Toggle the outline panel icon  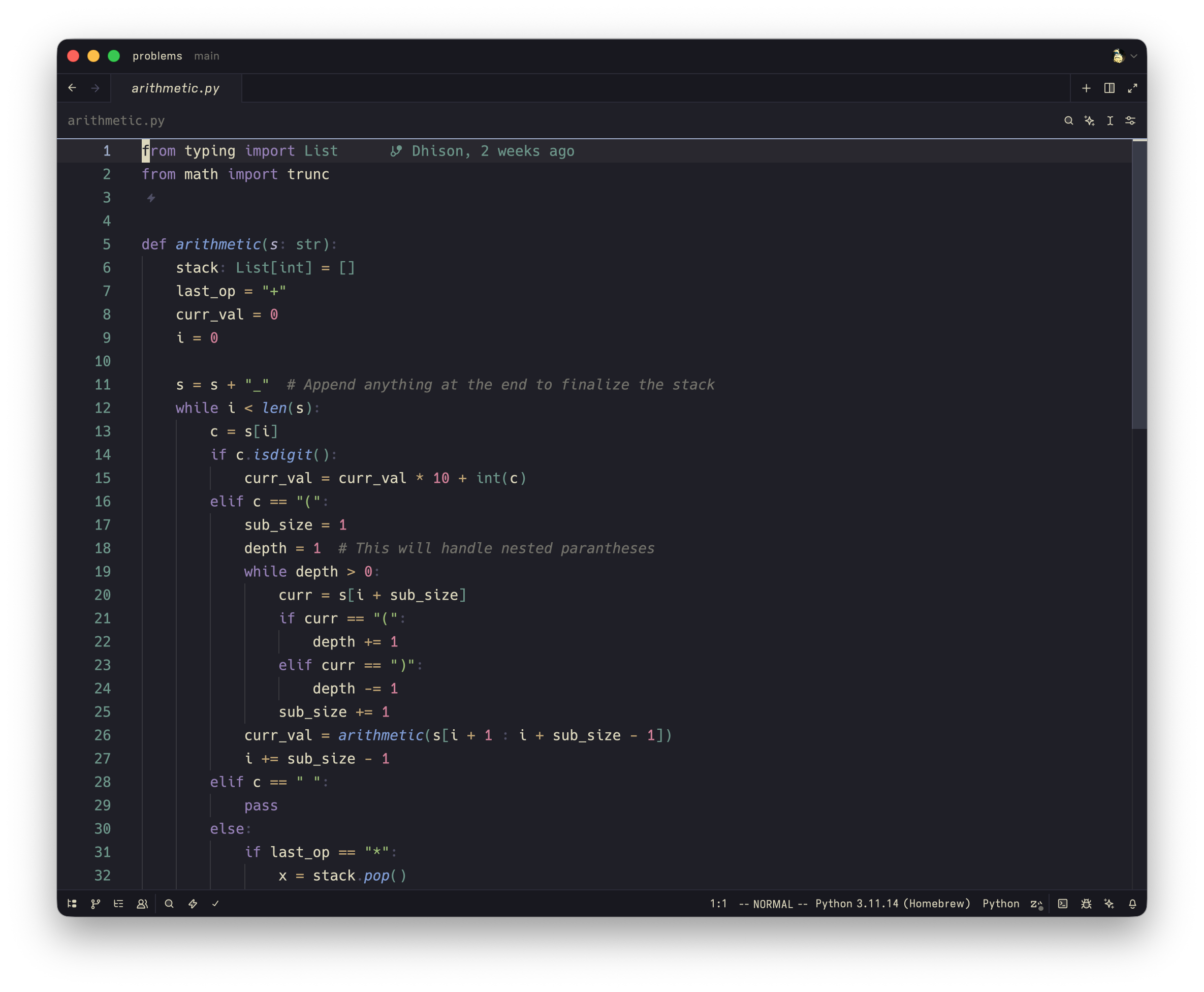point(119,904)
